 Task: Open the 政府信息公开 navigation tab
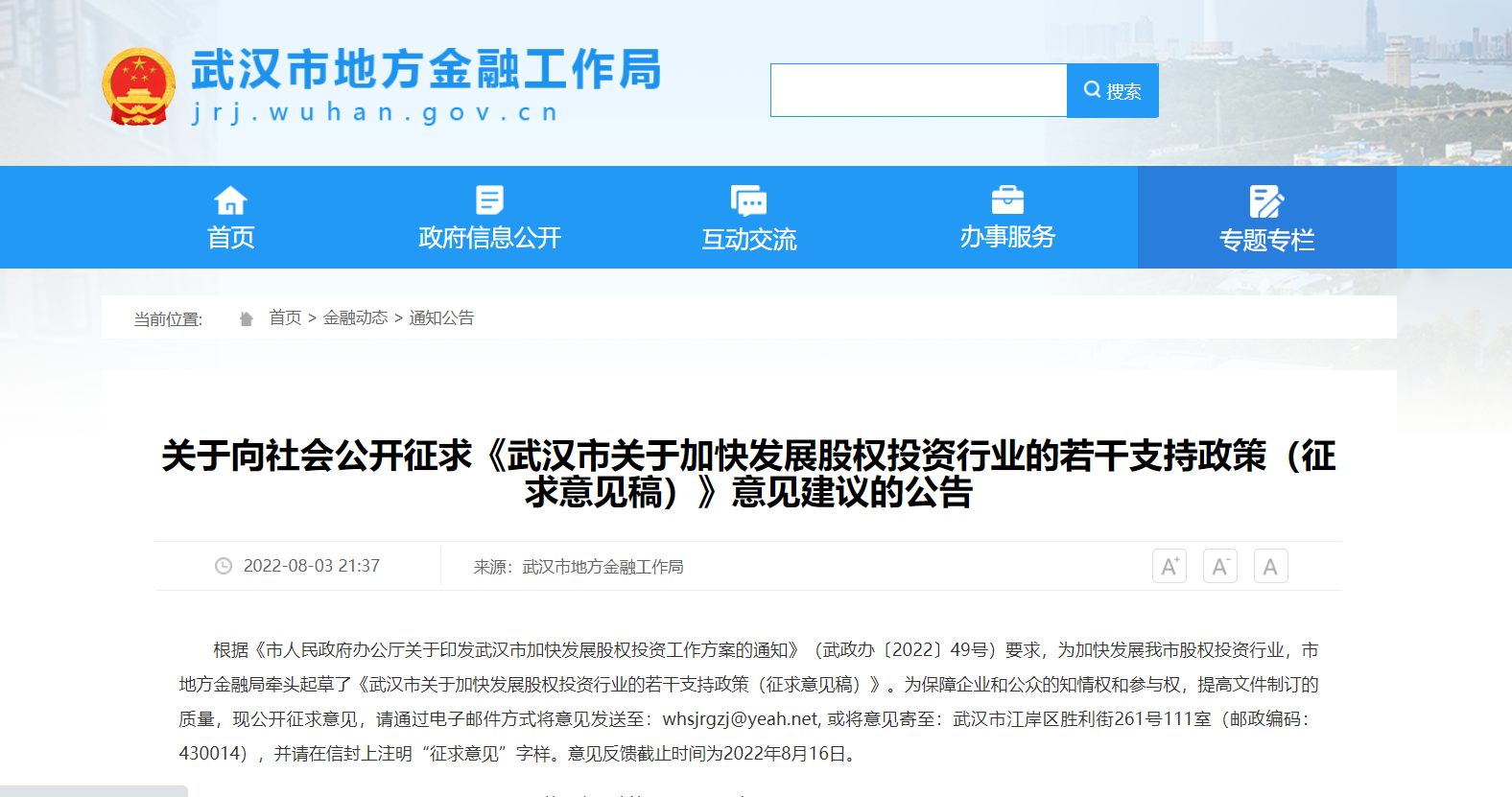pyautogui.click(x=489, y=237)
